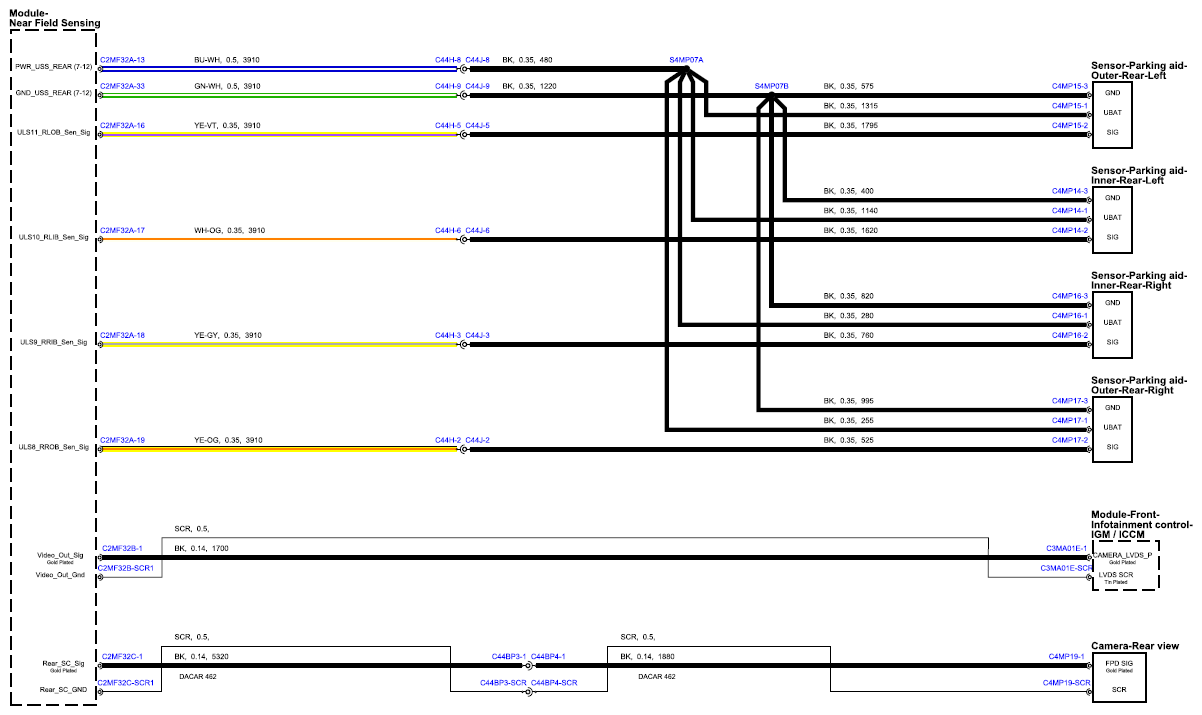Click the C44H-5 connector label
This screenshot has width=1202, height=715.
pos(448,126)
